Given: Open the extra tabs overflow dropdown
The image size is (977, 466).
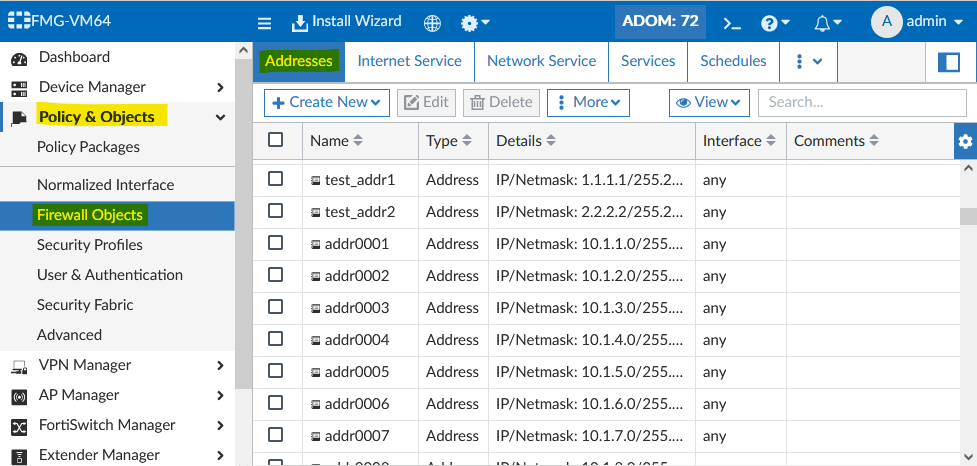Looking at the screenshot, I should [x=808, y=62].
